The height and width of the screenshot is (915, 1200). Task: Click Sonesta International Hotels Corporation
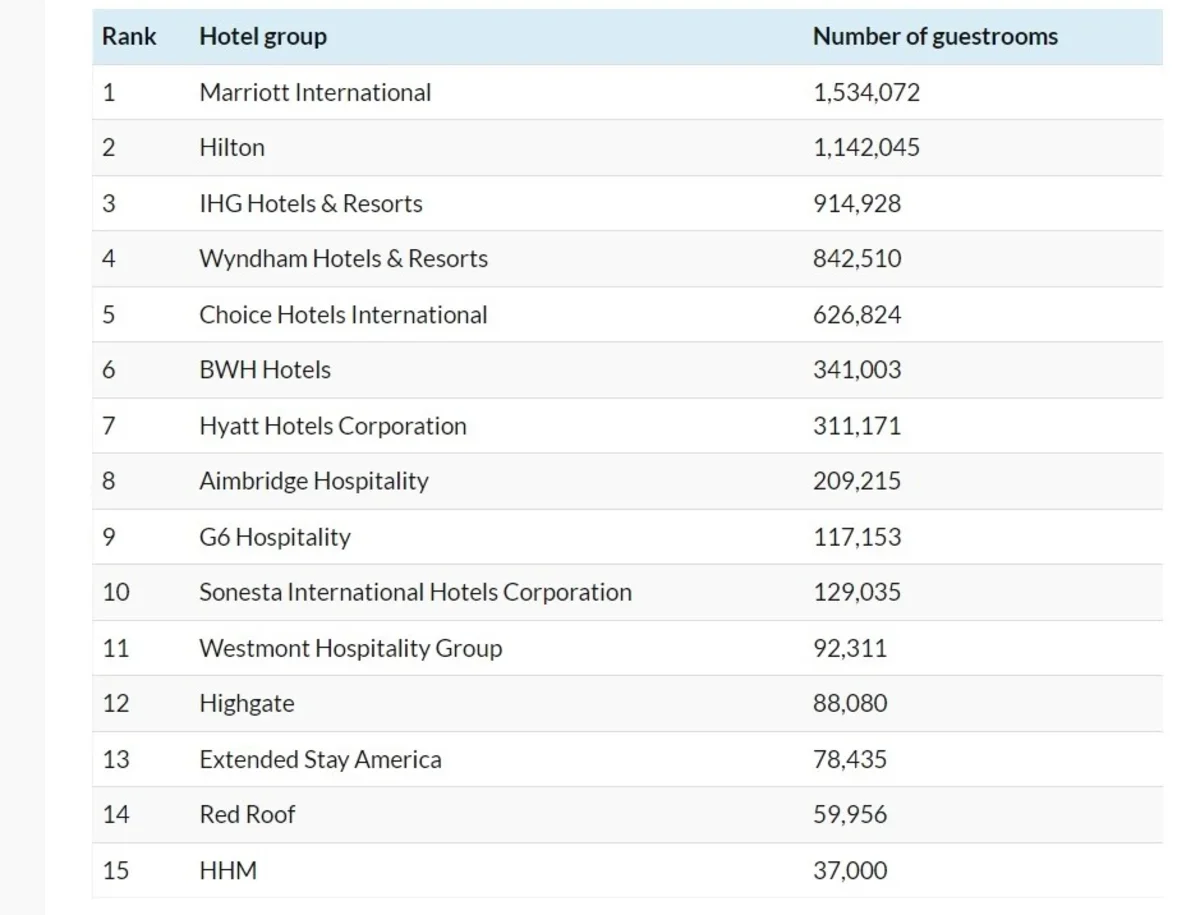(x=415, y=592)
